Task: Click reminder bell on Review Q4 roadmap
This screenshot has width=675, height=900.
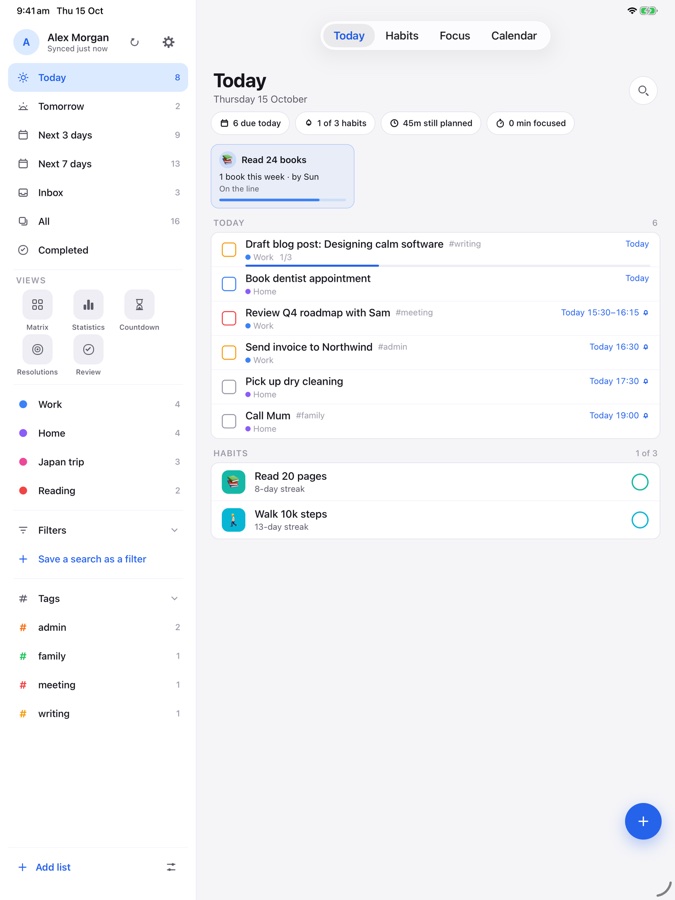Action: [646, 313]
